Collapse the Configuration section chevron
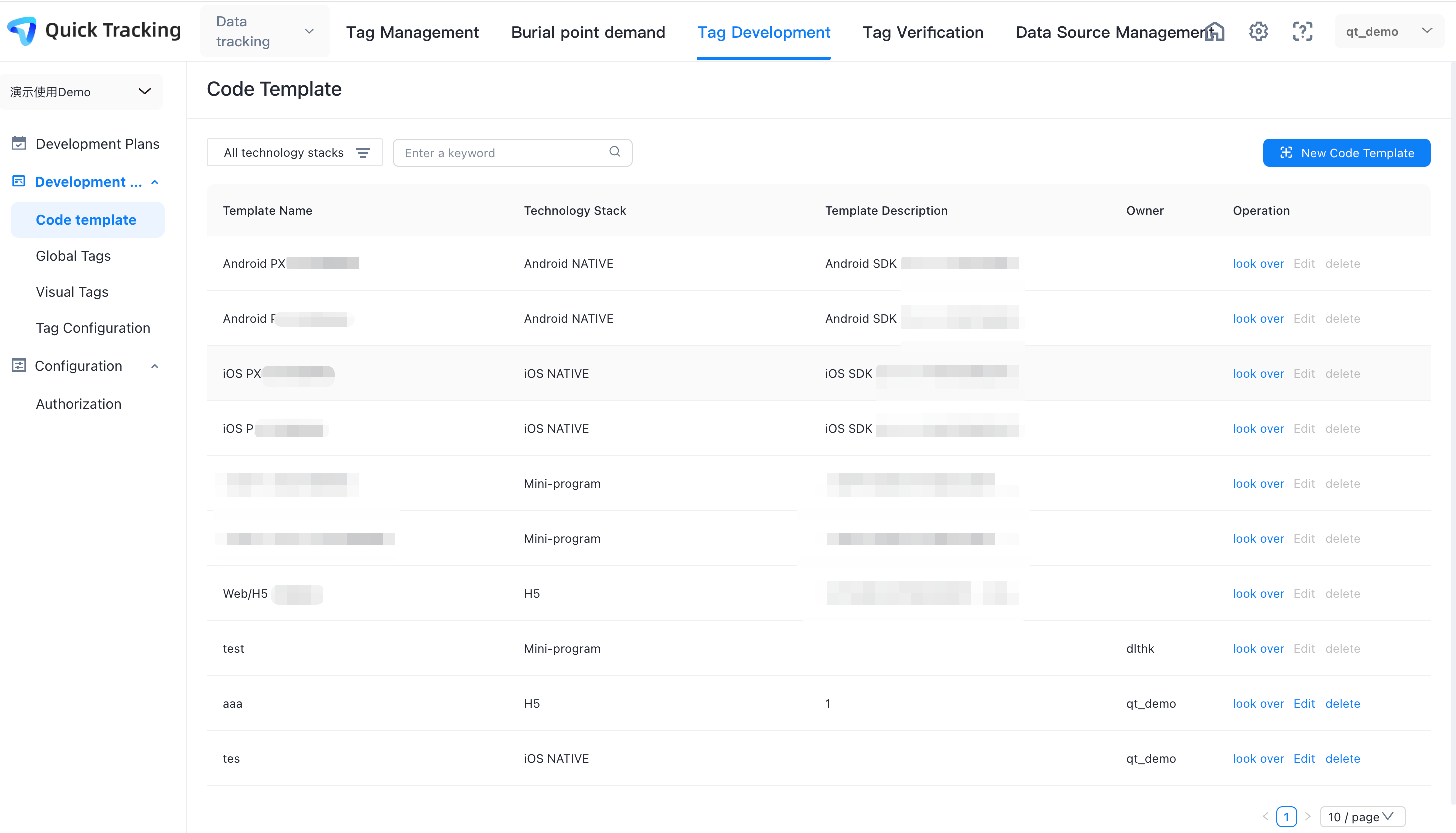Image resolution: width=1456 pixels, height=833 pixels. [155, 366]
